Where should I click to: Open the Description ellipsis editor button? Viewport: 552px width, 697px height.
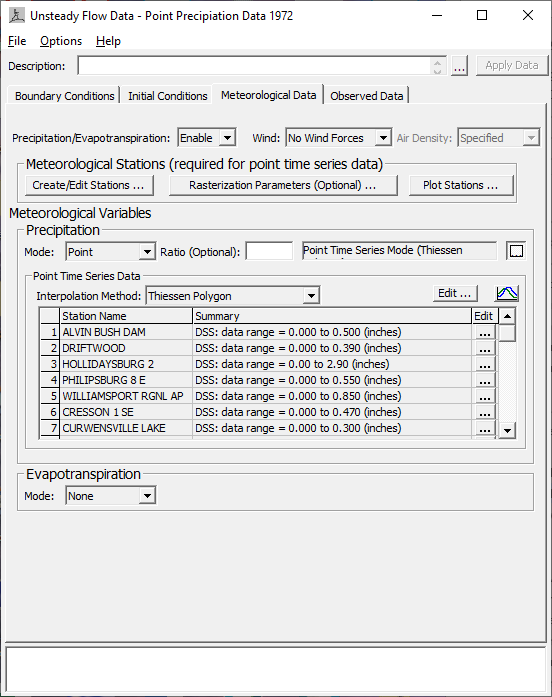(x=460, y=66)
